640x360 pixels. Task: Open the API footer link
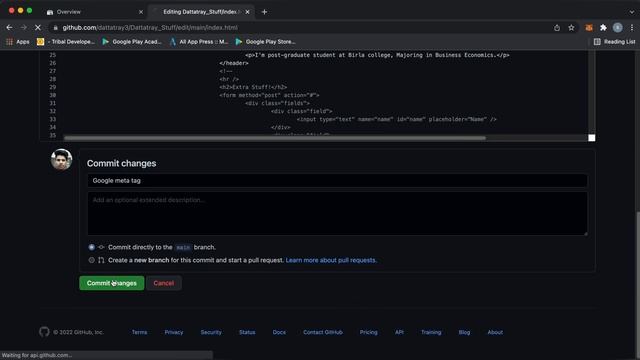[x=399, y=332]
